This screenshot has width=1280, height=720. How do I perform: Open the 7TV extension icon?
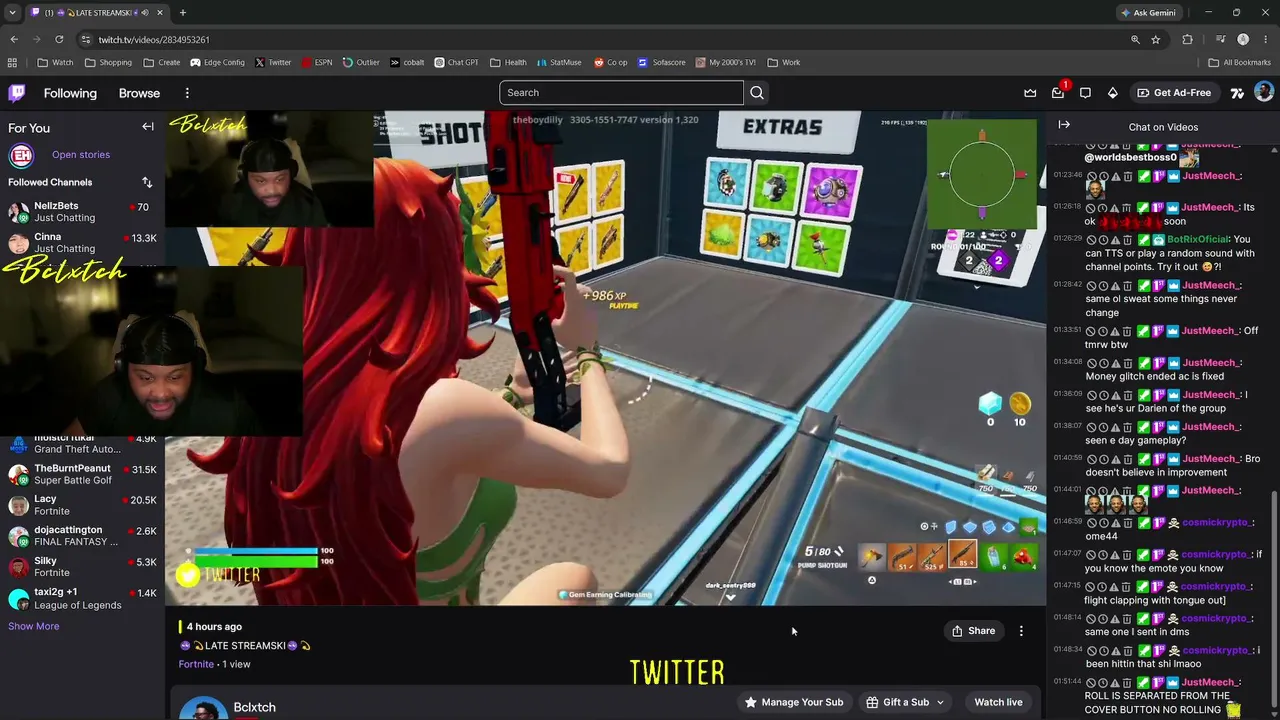pos(1237,93)
